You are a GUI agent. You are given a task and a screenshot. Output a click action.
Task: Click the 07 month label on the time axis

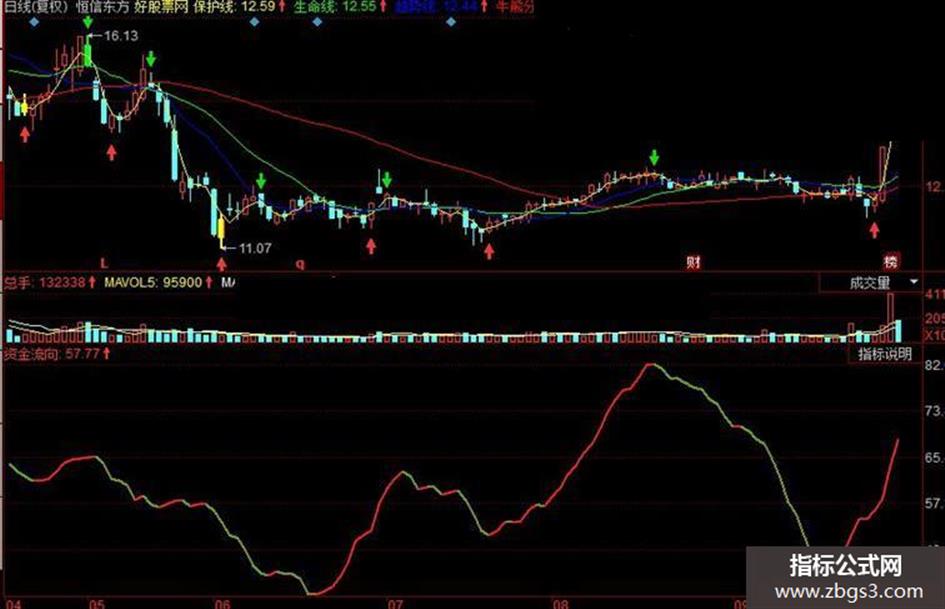coord(395,604)
